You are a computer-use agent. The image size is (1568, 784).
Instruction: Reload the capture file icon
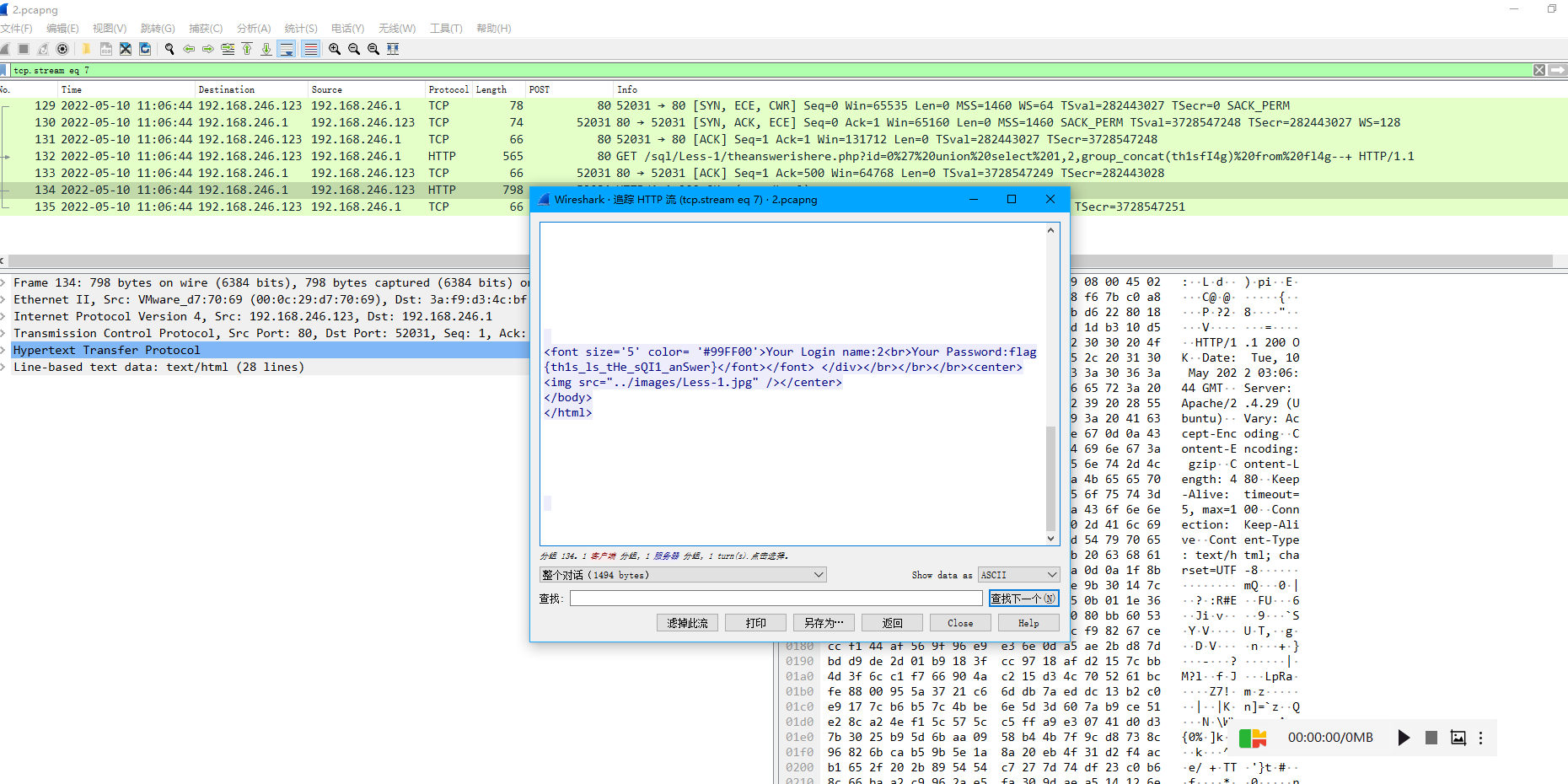(145, 49)
